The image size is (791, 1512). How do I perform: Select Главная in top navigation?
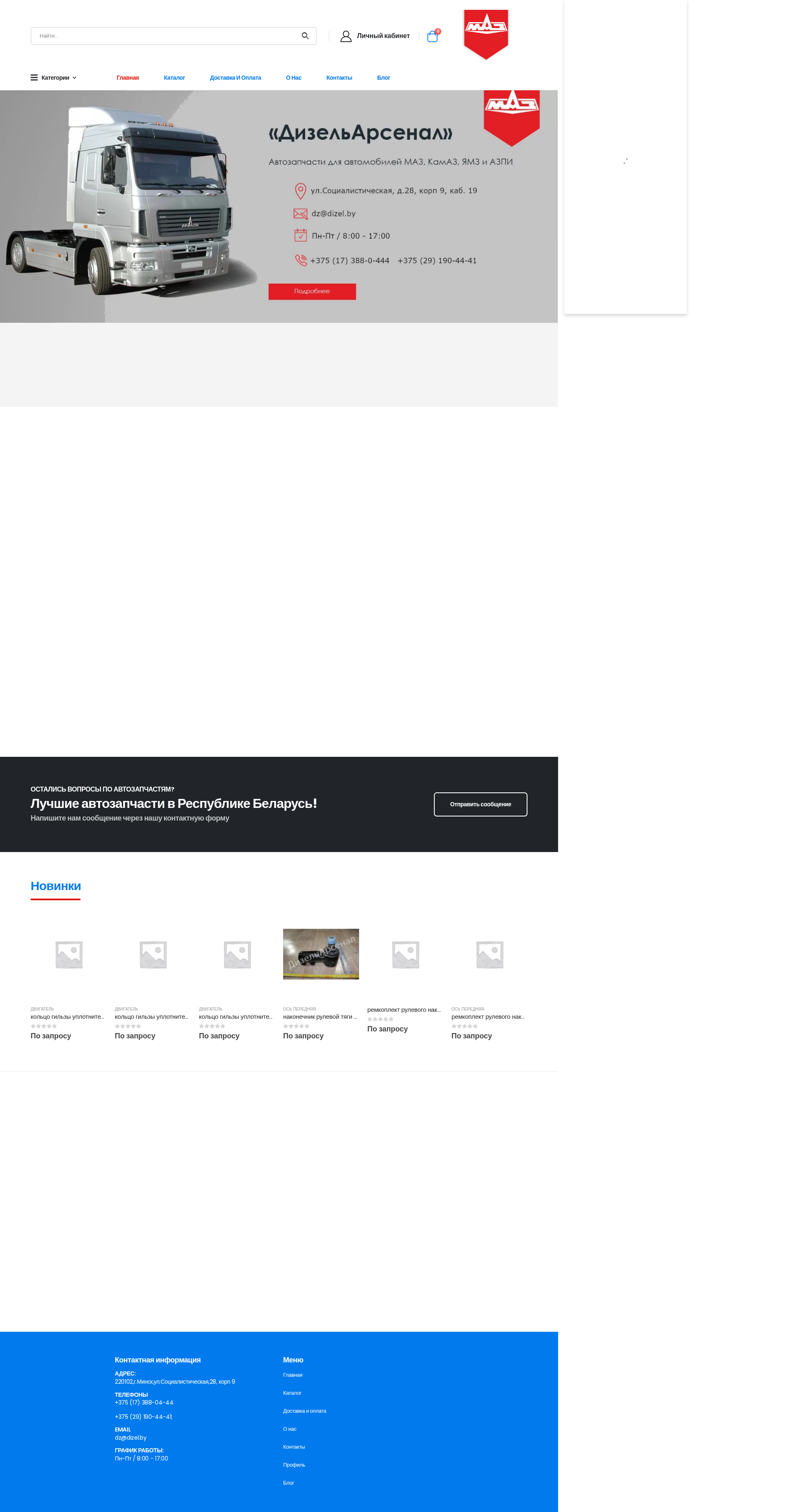(x=127, y=78)
